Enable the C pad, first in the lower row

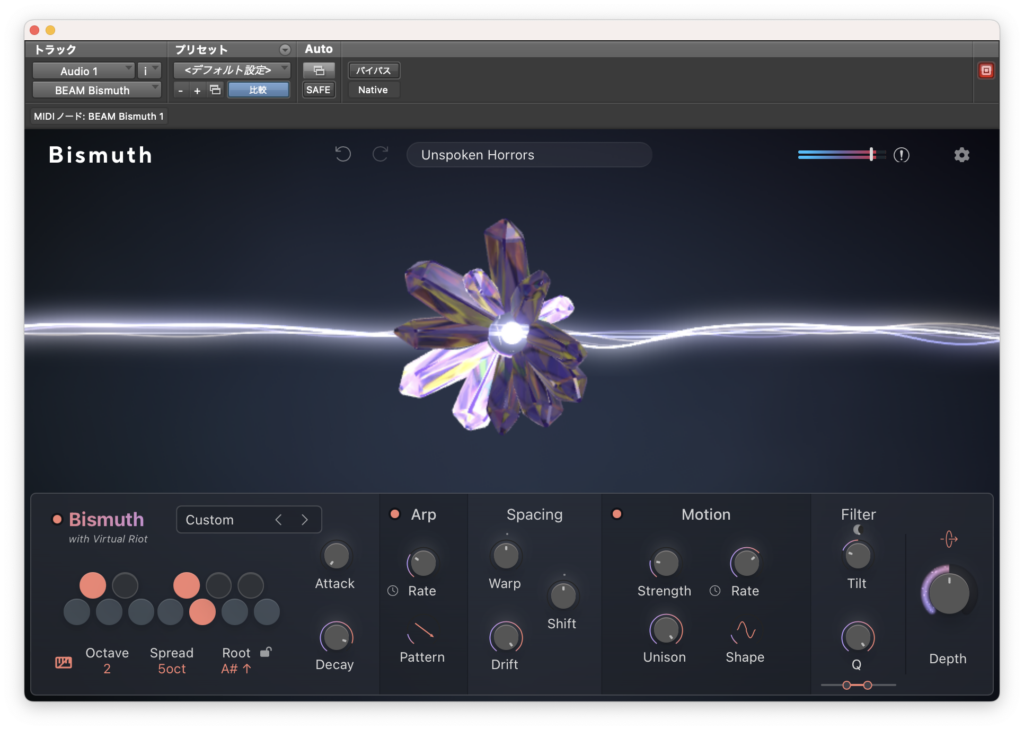[x=77, y=612]
